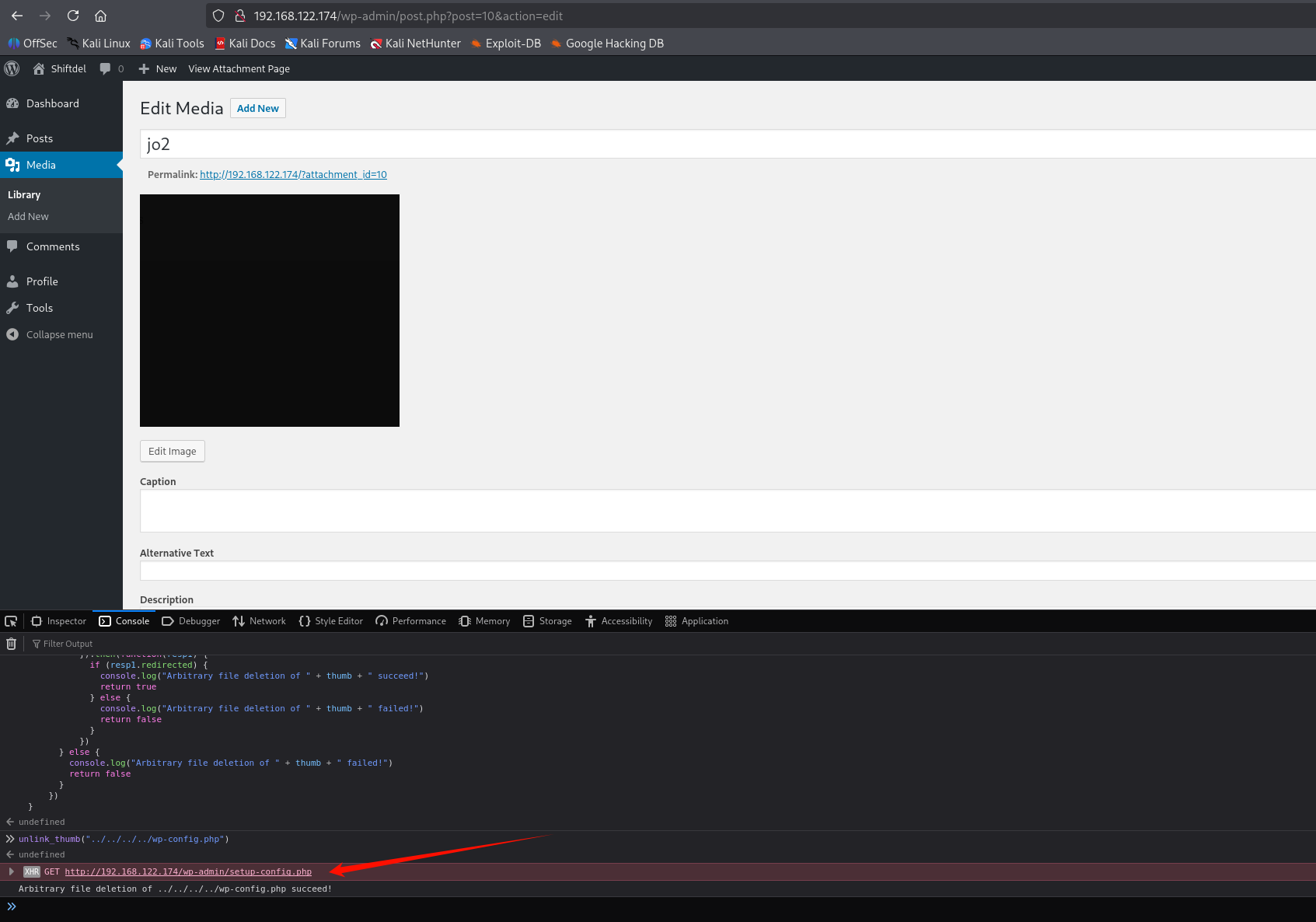This screenshot has height=922, width=1316.
Task: Open Profile in sidebar
Action: coord(61,281)
